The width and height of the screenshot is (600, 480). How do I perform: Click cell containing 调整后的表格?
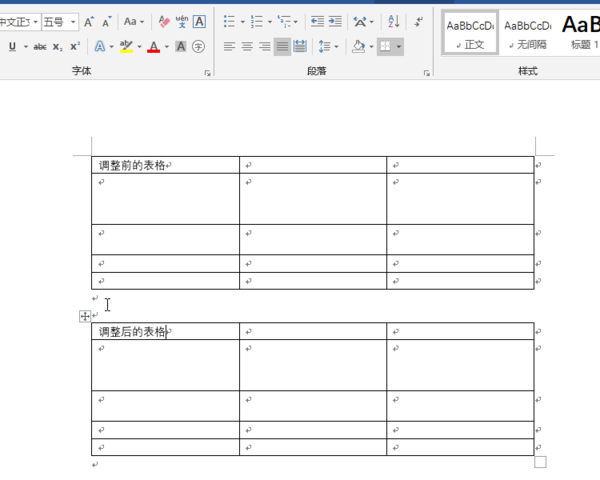165,331
